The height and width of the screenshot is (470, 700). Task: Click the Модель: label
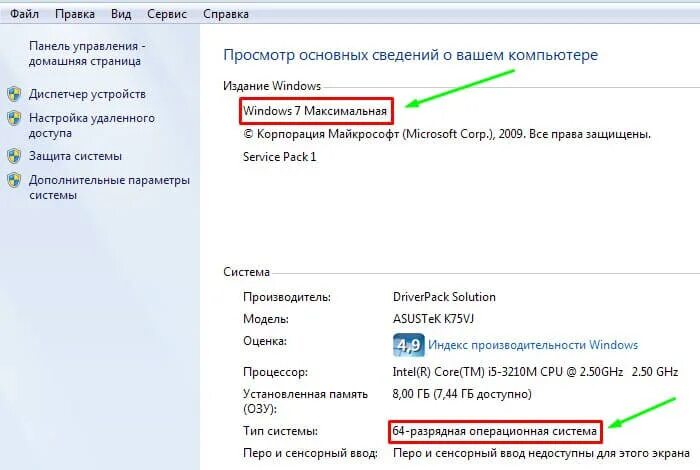(x=266, y=319)
